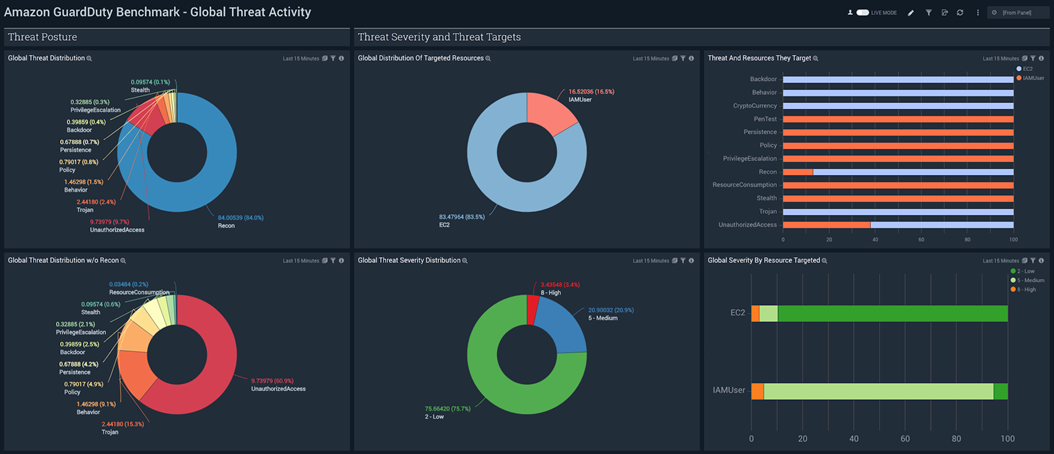The height and width of the screenshot is (454, 1054).
Task: Click the dark green EC2 severity bar segment
Action: click(890, 313)
